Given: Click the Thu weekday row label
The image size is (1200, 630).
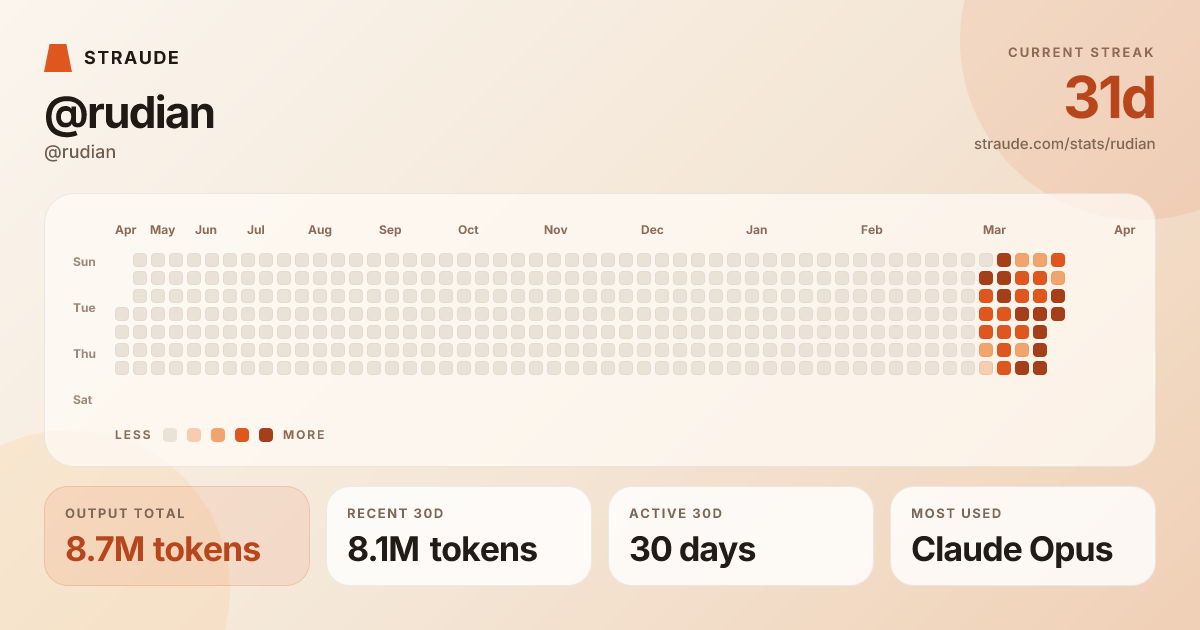Looking at the screenshot, I should tap(84, 354).
